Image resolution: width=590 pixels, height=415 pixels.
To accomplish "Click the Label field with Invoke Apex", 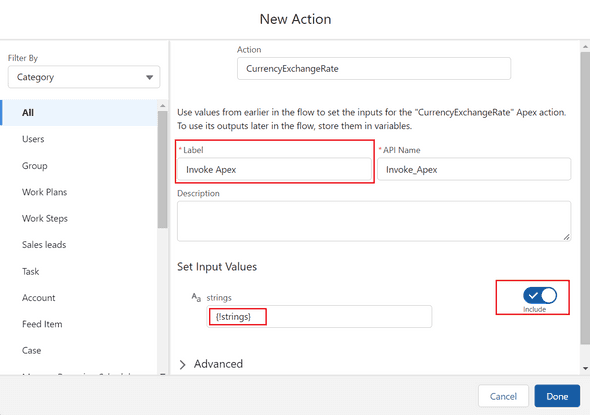I will click(274, 169).
